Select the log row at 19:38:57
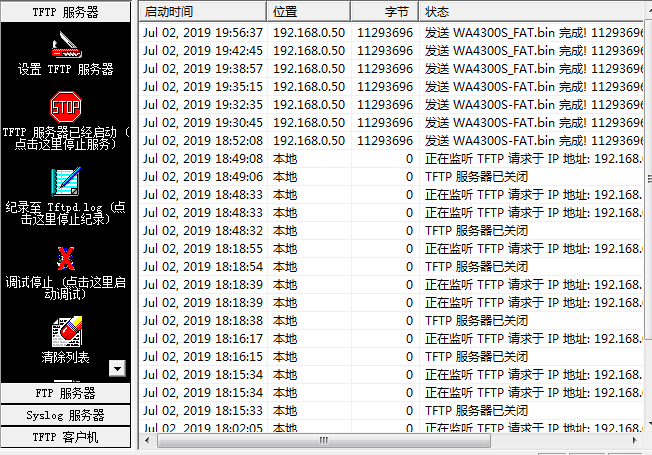Image resolution: width=652 pixels, height=455 pixels. 391,69
